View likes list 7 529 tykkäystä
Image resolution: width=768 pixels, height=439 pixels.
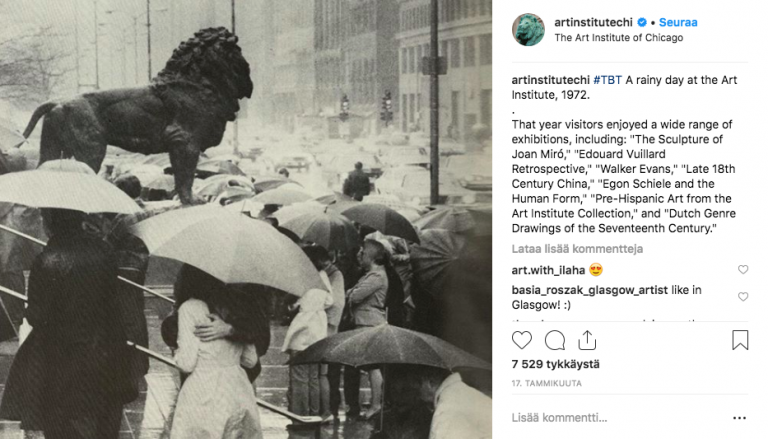coord(555,364)
